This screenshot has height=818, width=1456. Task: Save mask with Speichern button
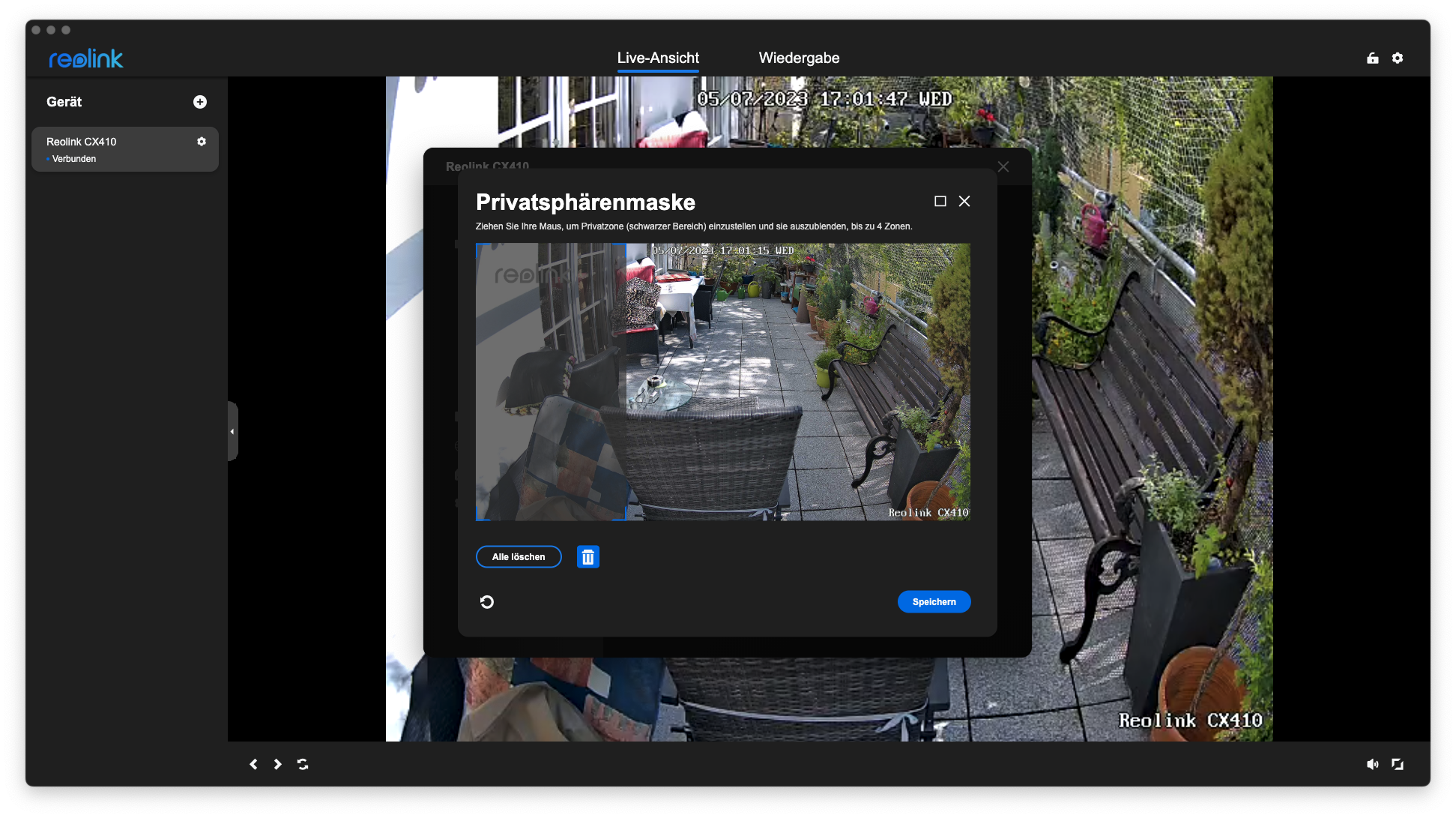coord(934,602)
